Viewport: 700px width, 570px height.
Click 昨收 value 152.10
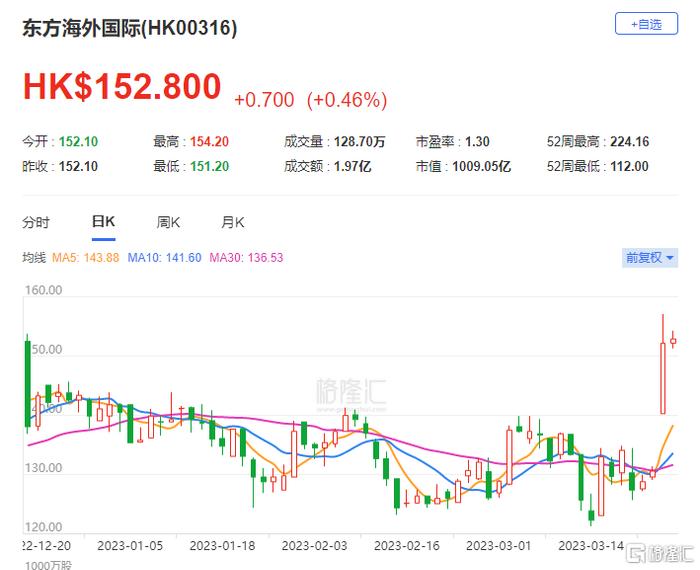click(78, 166)
